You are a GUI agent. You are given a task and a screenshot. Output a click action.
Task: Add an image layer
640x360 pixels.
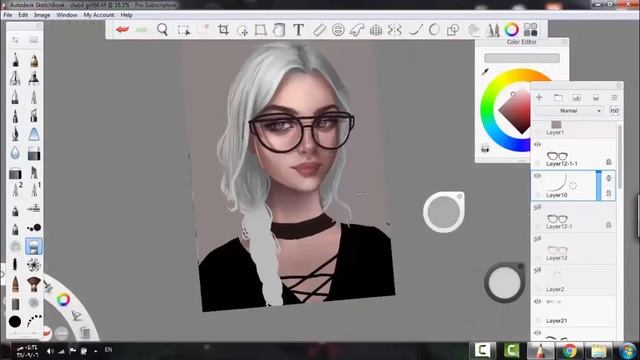(x=576, y=98)
